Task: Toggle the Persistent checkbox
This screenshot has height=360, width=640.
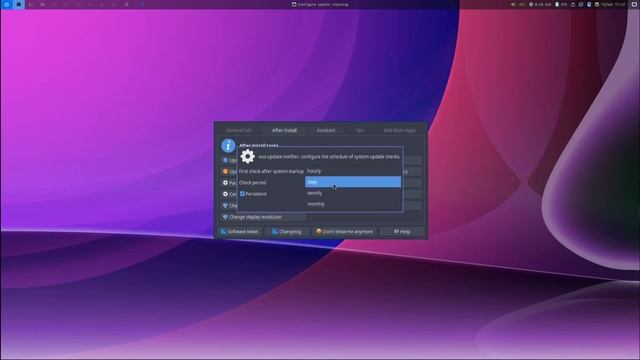Action: pyautogui.click(x=242, y=194)
